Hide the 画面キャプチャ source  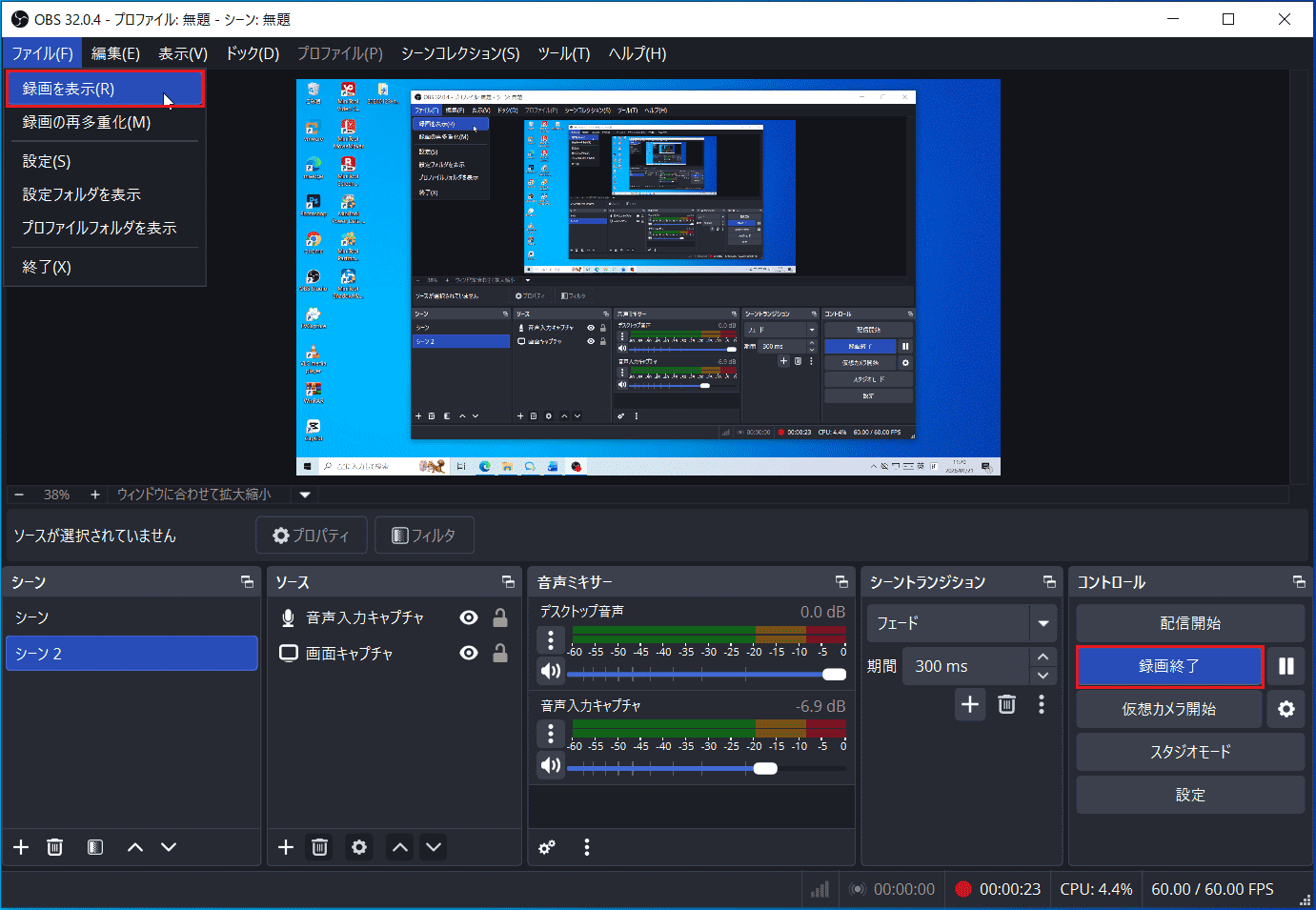(468, 653)
